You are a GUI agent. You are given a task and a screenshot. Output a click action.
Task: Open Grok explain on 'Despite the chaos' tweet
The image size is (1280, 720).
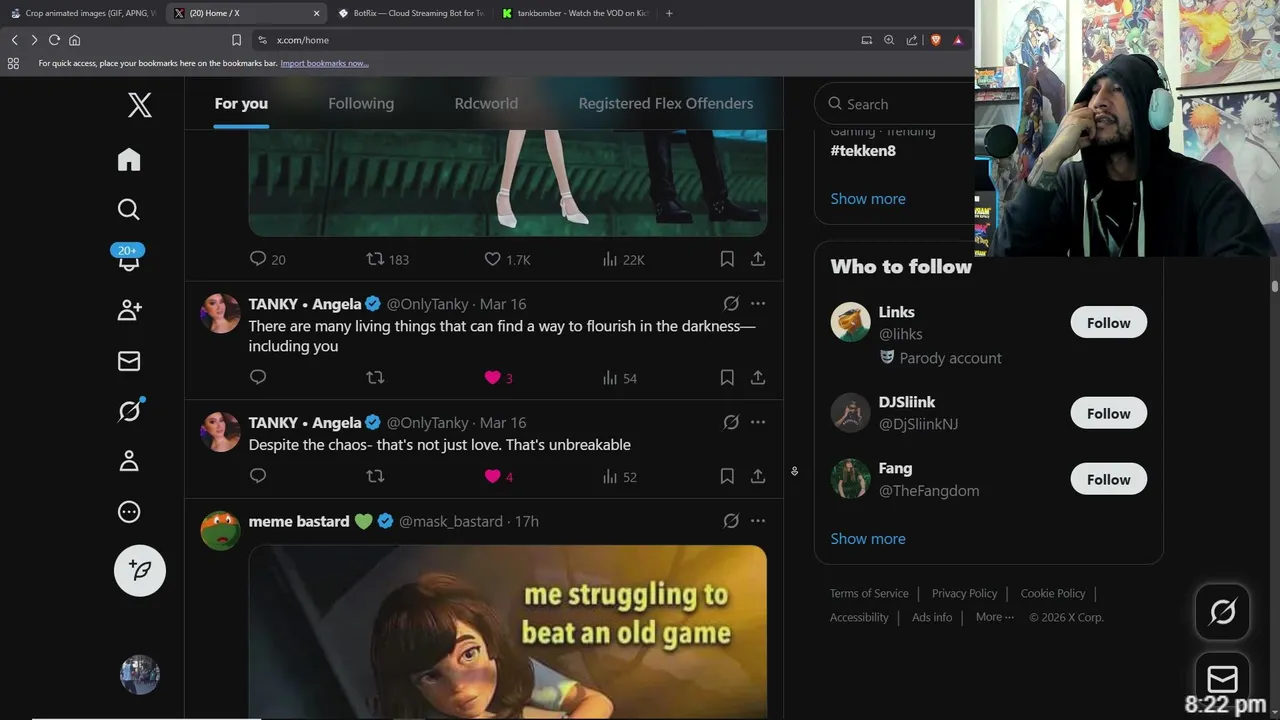tap(731, 422)
